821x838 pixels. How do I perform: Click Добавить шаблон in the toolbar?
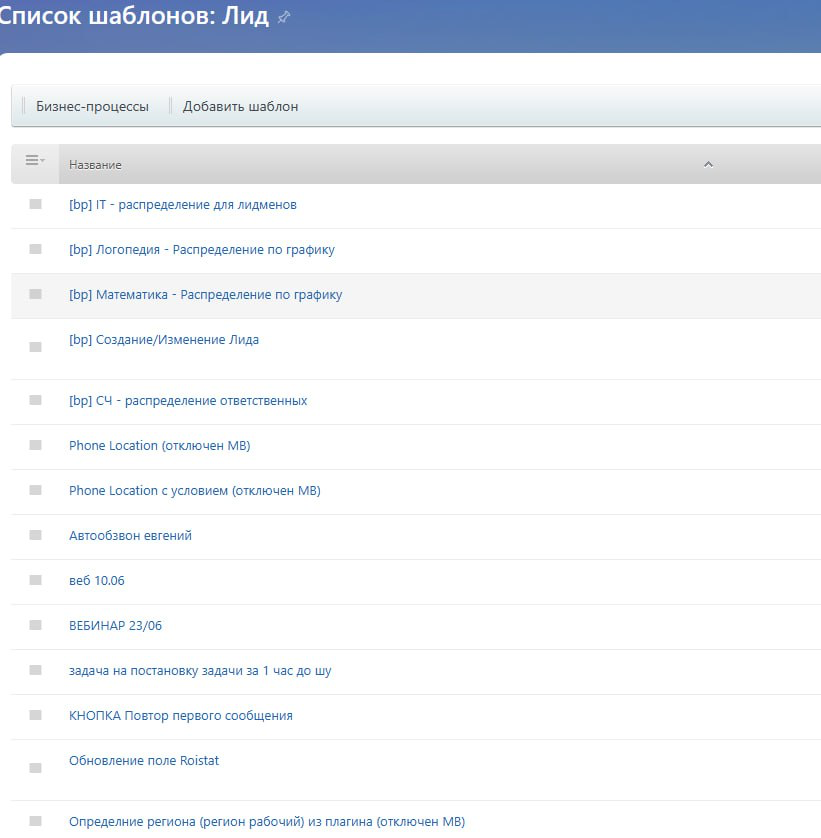(x=240, y=106)
